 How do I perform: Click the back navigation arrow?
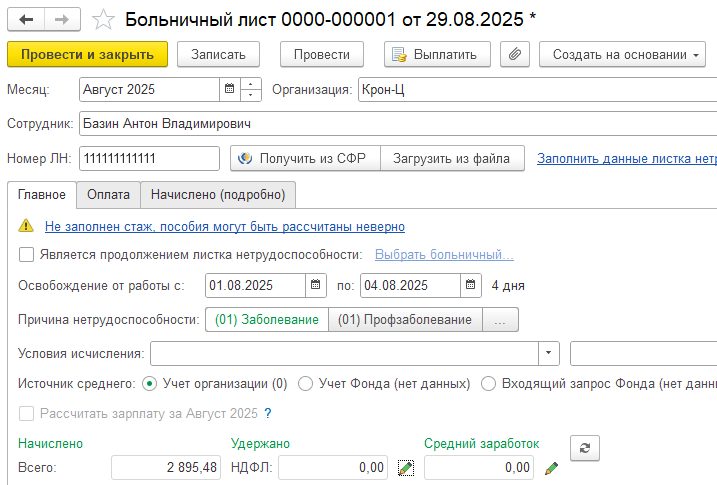click(x=26, y=19)
